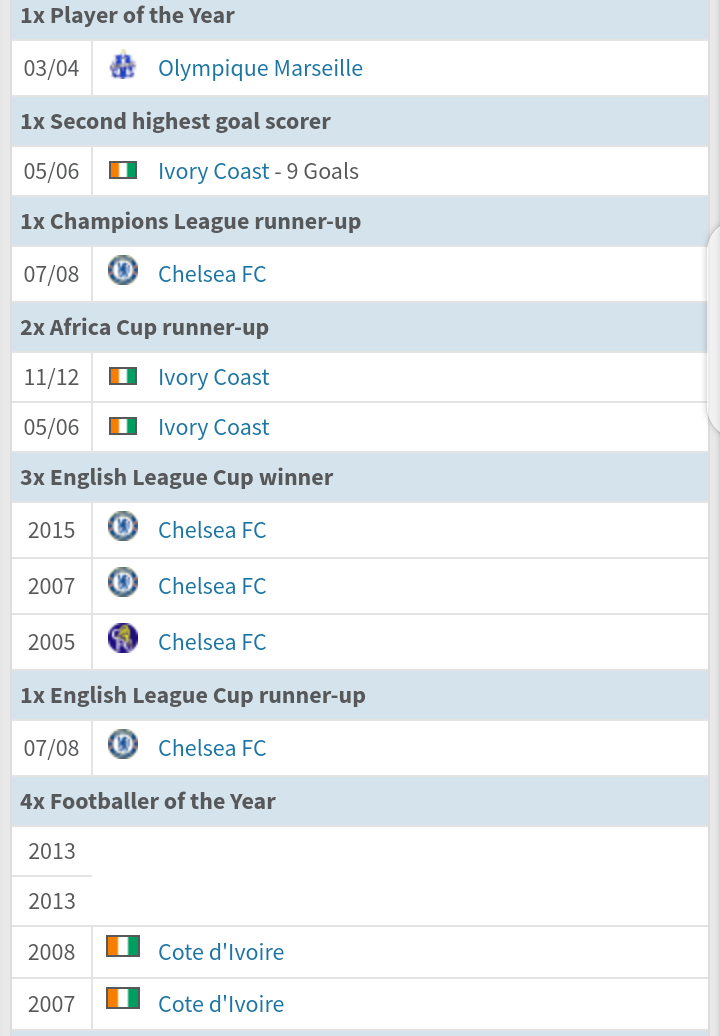Open the Ivory Coast link in the 05/06 Africa Cup row
The width and height of the screenshot is (720, 1036).
(213, 427)
